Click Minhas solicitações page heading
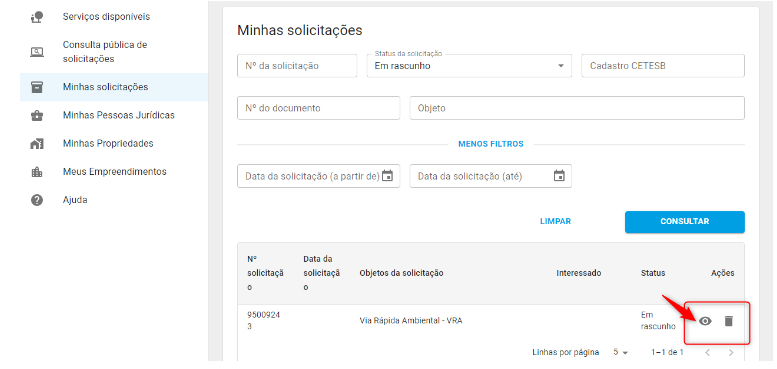Screen dimensions: 777x369 300,30
